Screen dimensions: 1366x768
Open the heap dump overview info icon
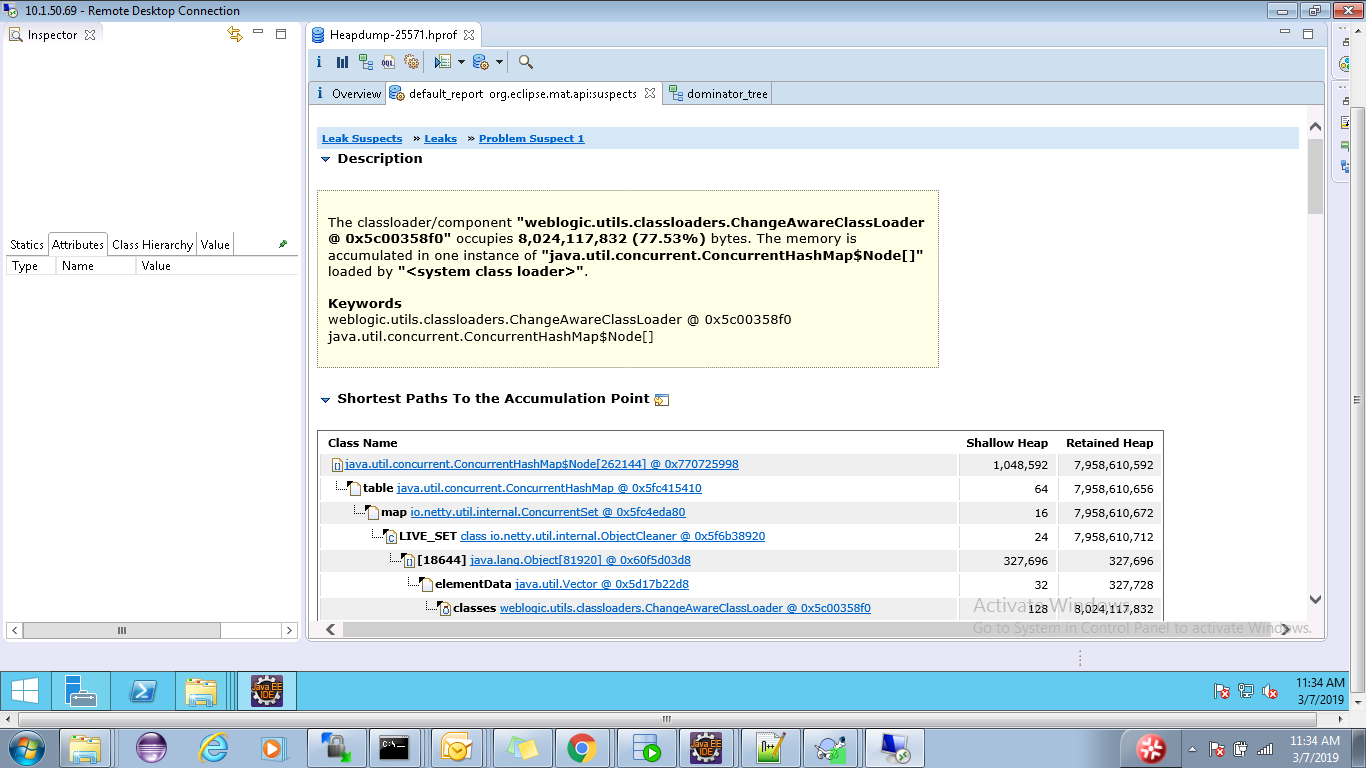[319, 61]
